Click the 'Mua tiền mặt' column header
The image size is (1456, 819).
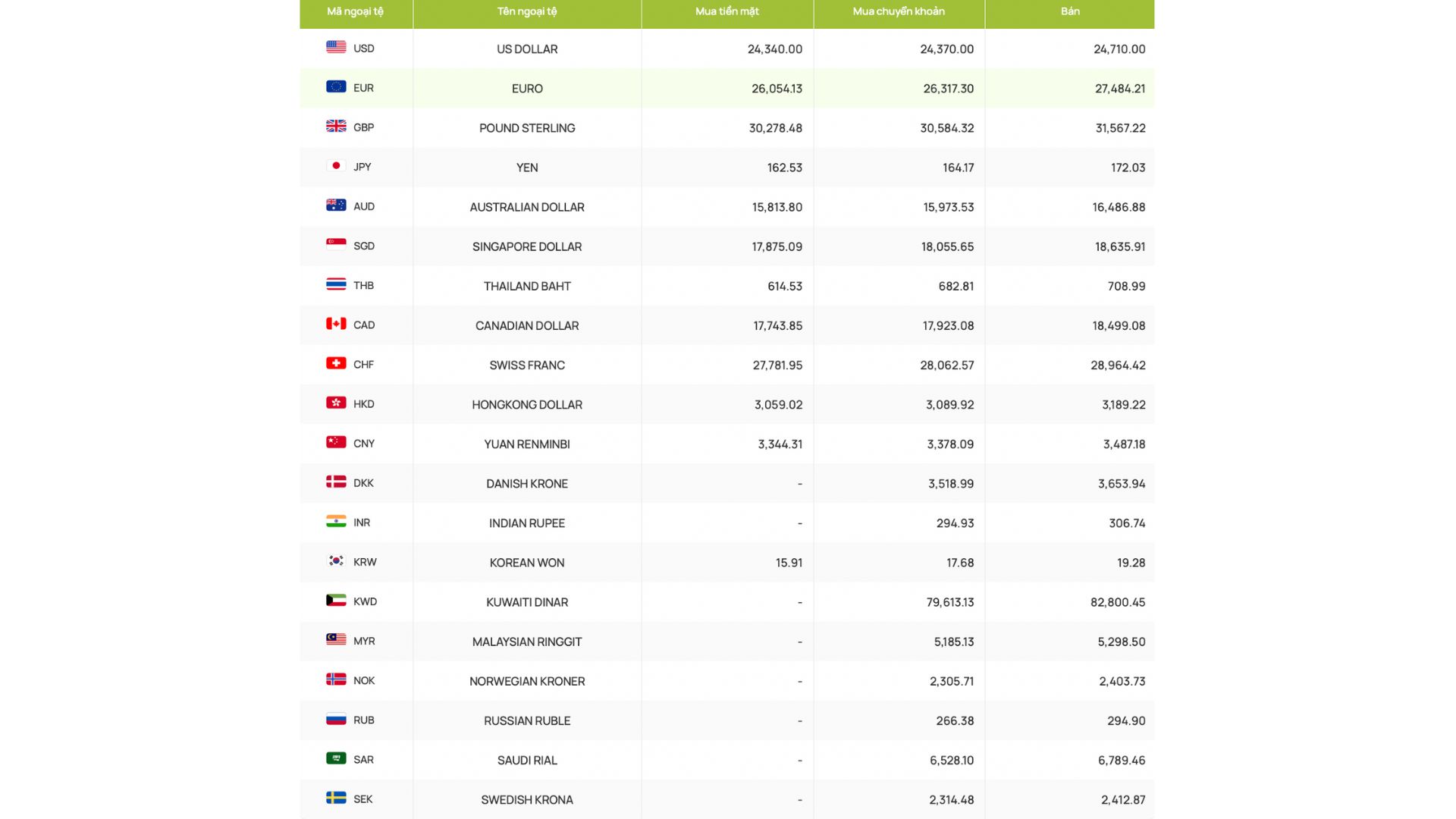pyautogui.click(x=726, y=11)
